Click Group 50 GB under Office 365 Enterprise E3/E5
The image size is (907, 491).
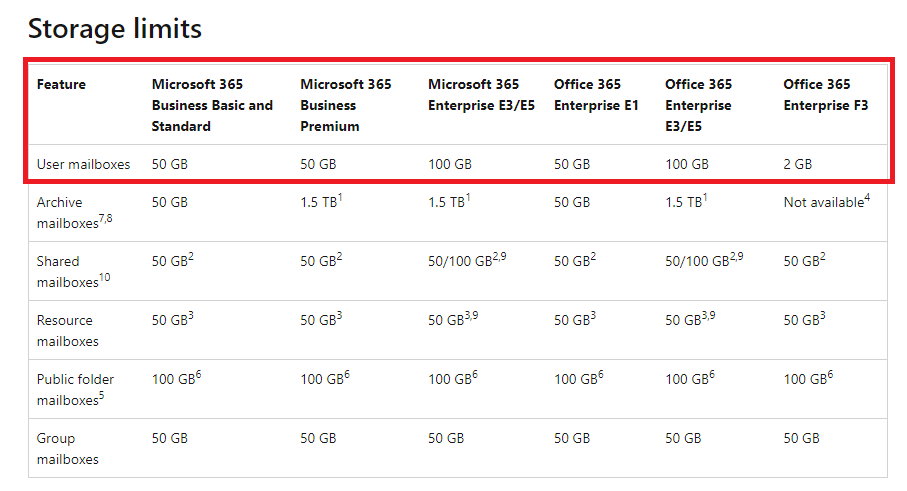(683, 438)
